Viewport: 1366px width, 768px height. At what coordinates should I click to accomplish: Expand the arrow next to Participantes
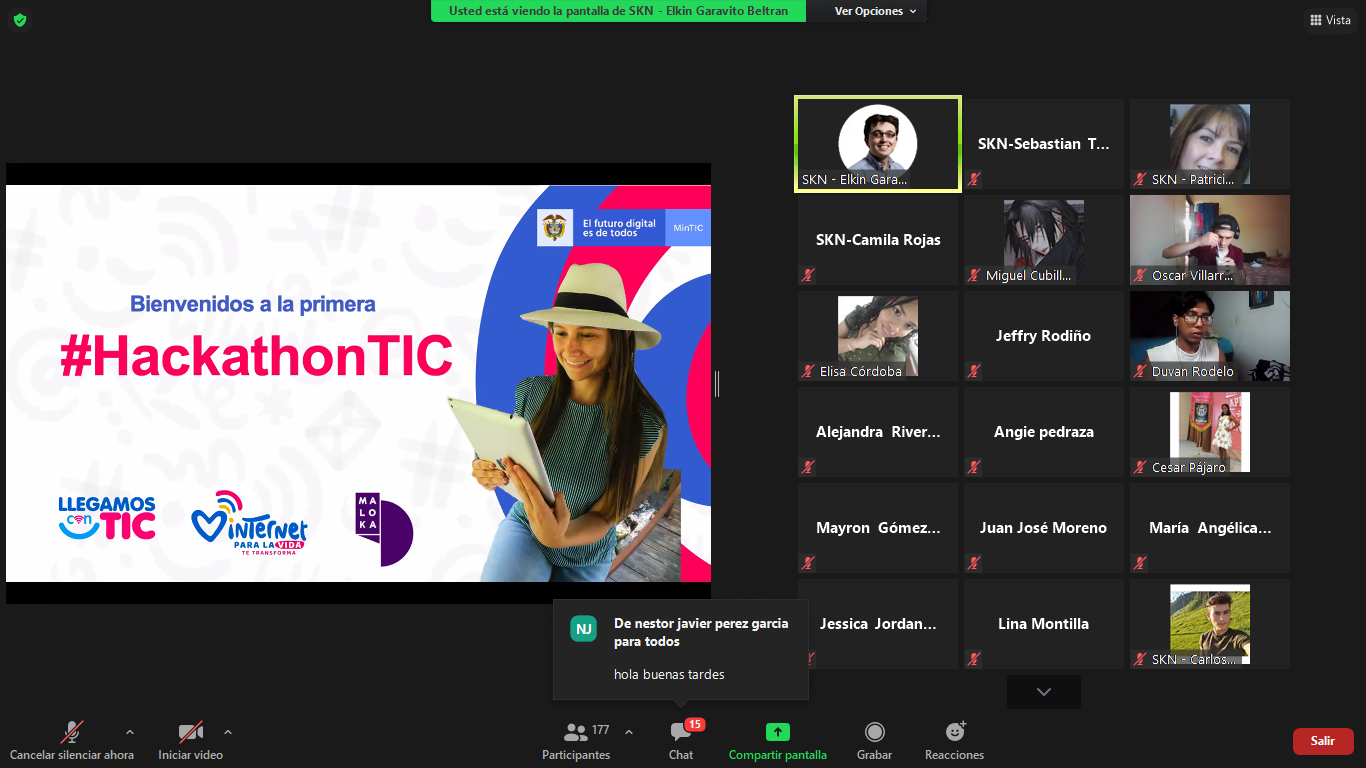tap(628, 732)
